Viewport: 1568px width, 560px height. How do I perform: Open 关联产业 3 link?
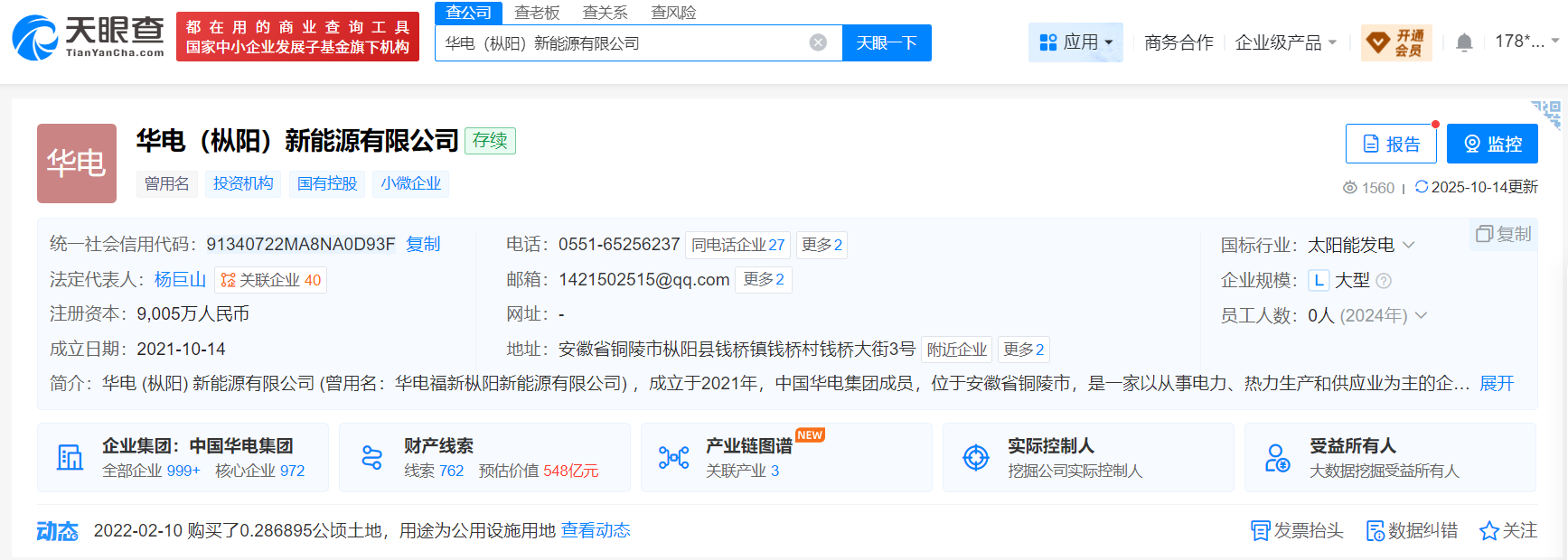[x=742, y=471]
